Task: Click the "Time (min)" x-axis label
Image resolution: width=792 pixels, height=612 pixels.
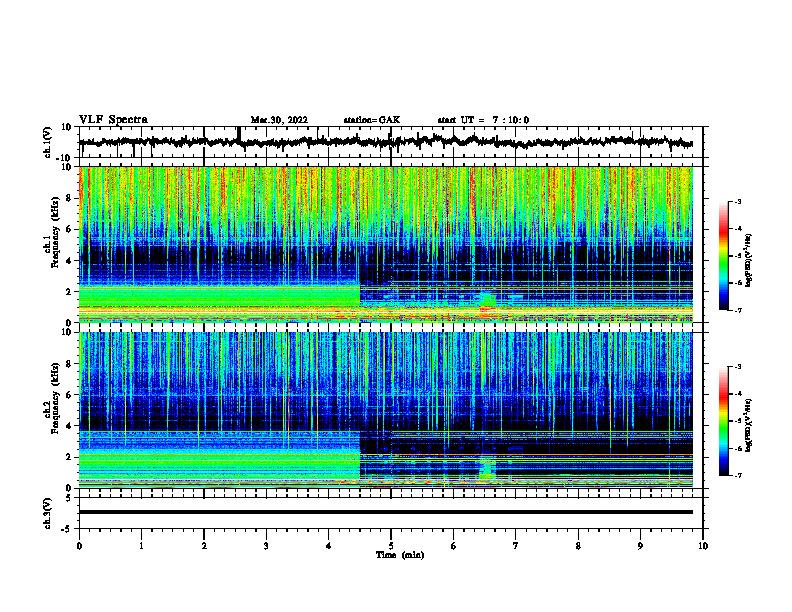Action: pos(400,555)
